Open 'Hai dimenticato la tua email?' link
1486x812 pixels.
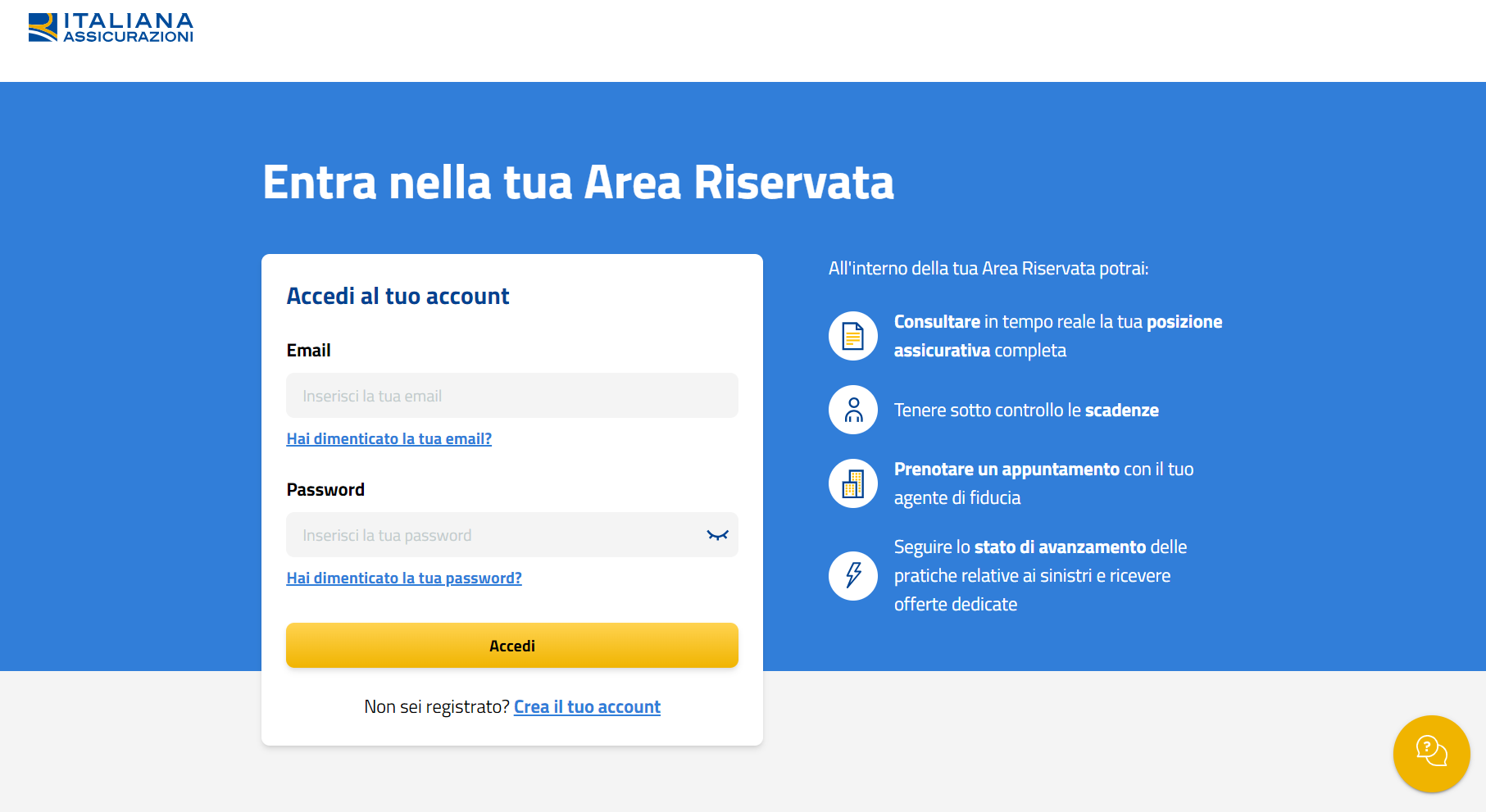click(x=389, y=439)
